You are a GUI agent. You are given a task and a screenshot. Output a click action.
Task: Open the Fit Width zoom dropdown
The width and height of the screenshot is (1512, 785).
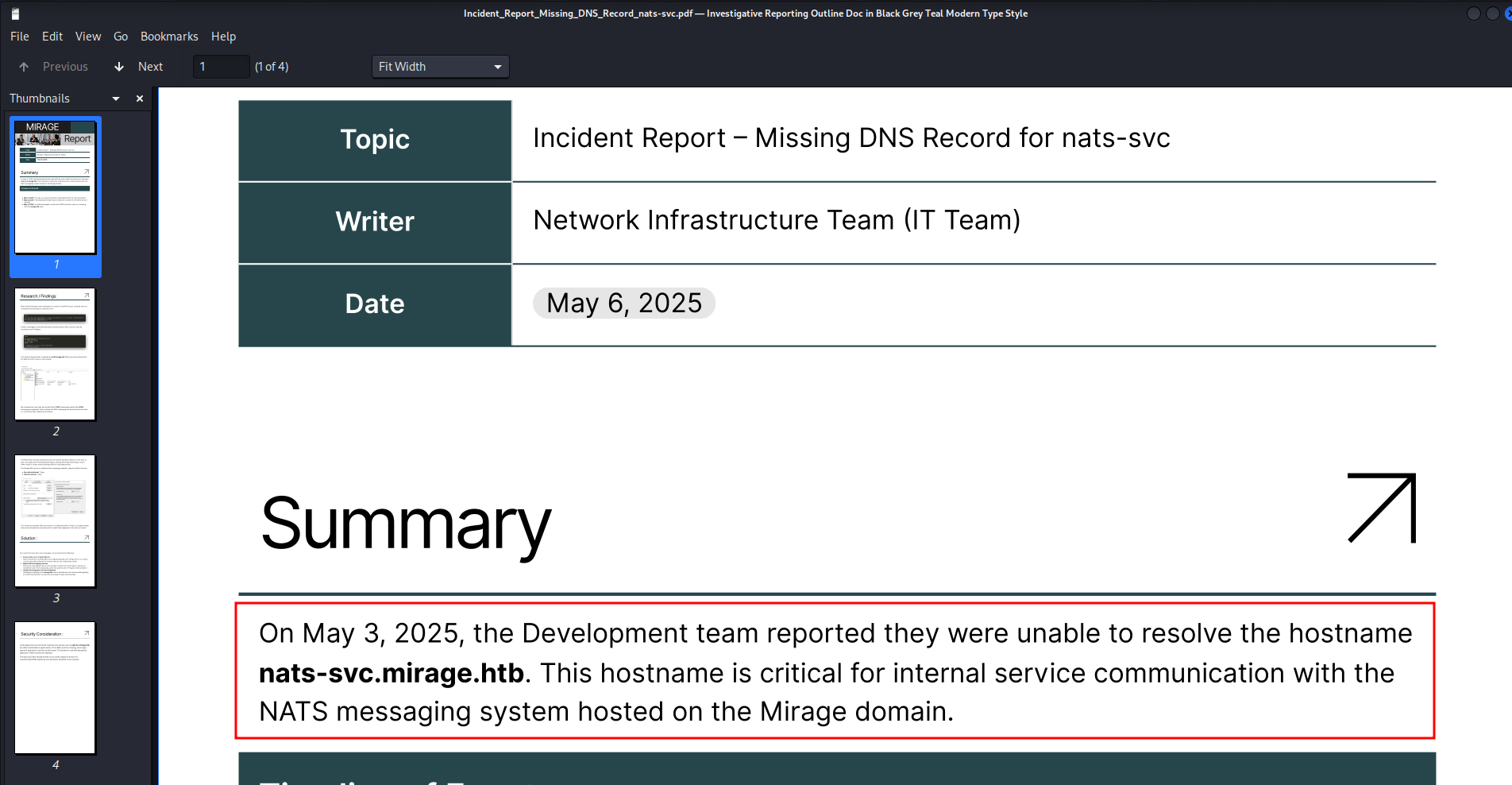click(440, 67)
